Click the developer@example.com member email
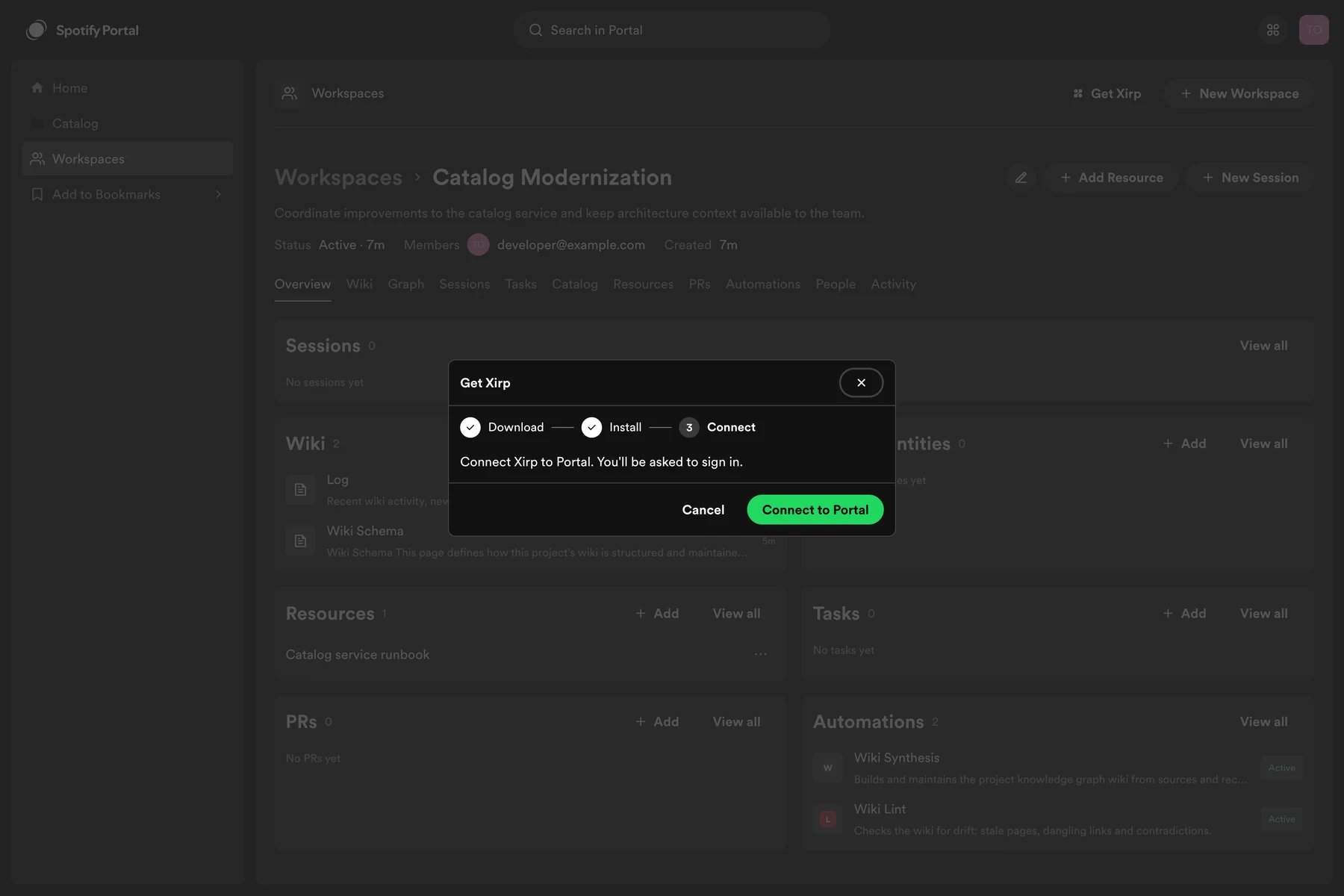 coord(571,245)
